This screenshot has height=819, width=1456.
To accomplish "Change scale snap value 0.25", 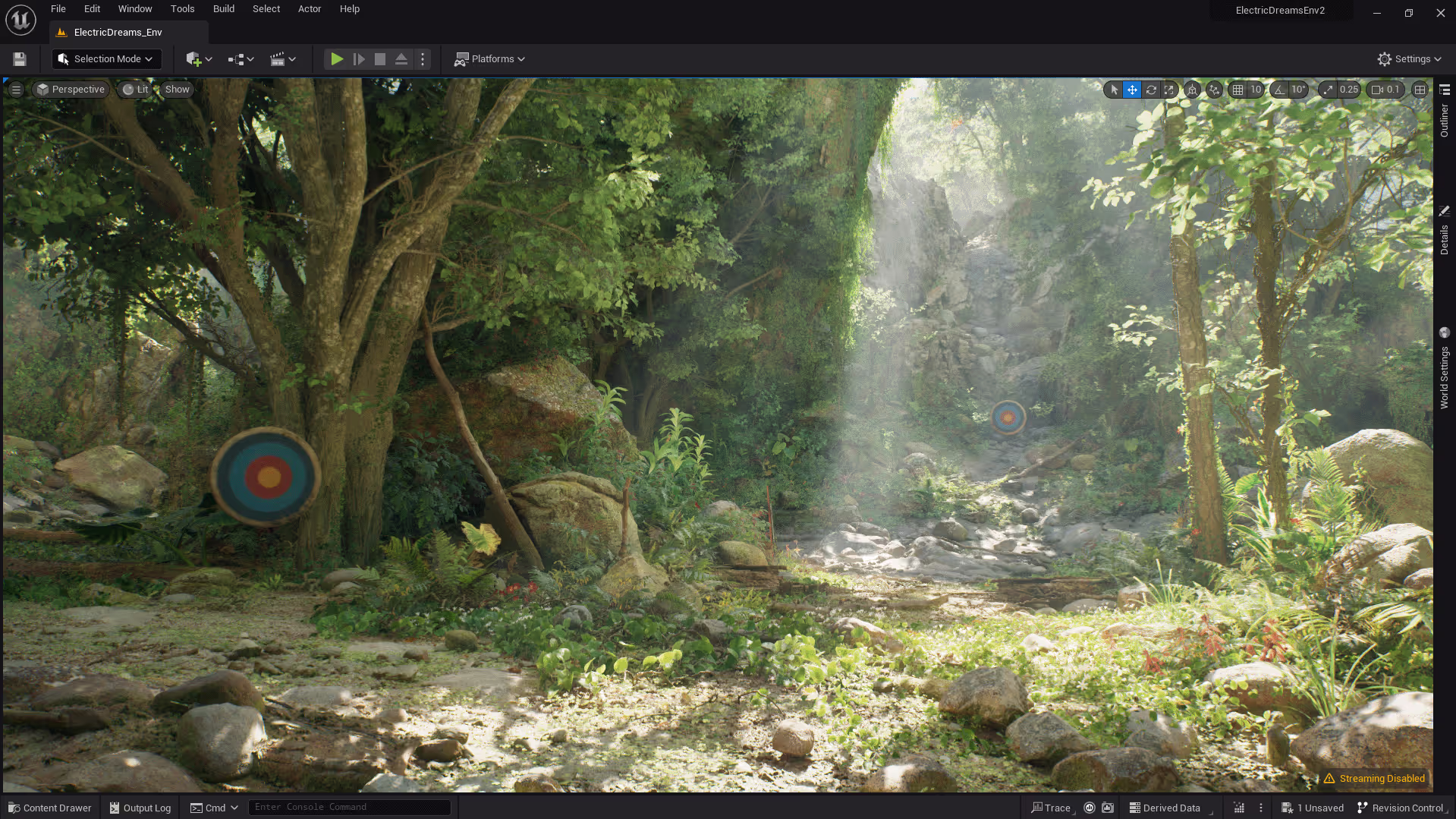I will [1349, 90].
